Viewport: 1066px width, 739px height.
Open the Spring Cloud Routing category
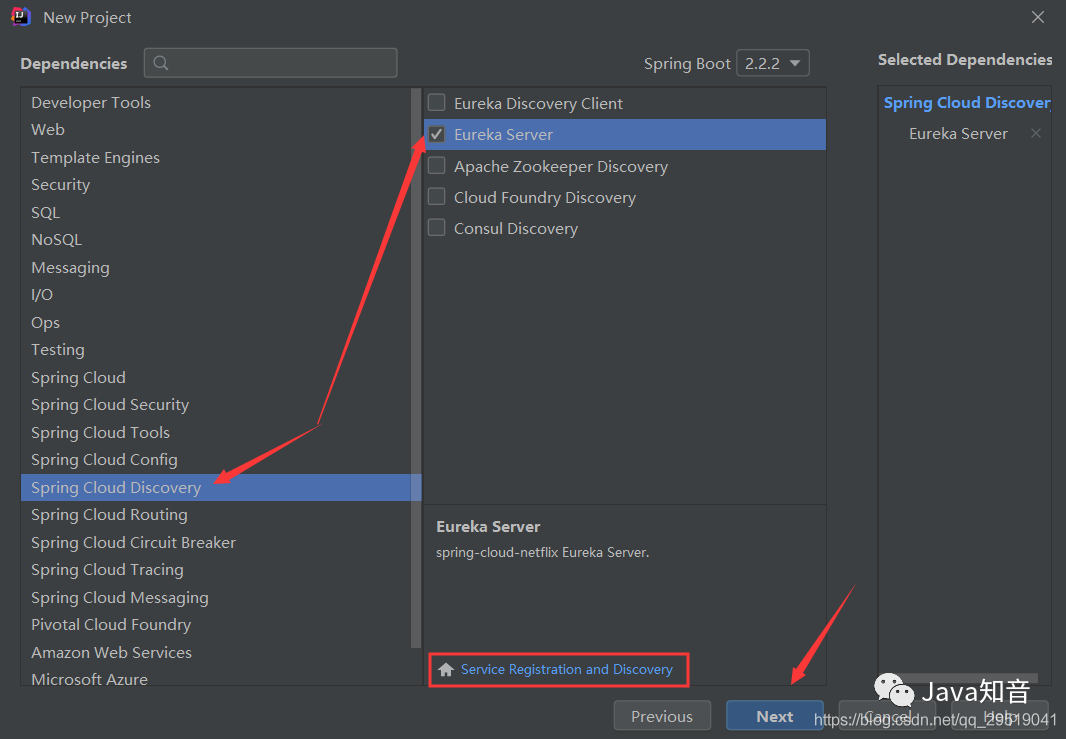[216, 515]
